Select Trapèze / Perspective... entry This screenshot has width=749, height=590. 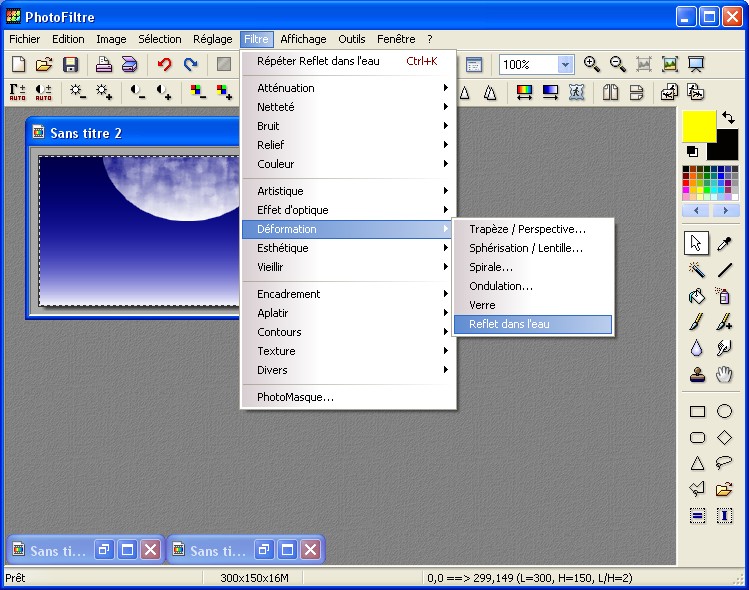click(533, 229)
